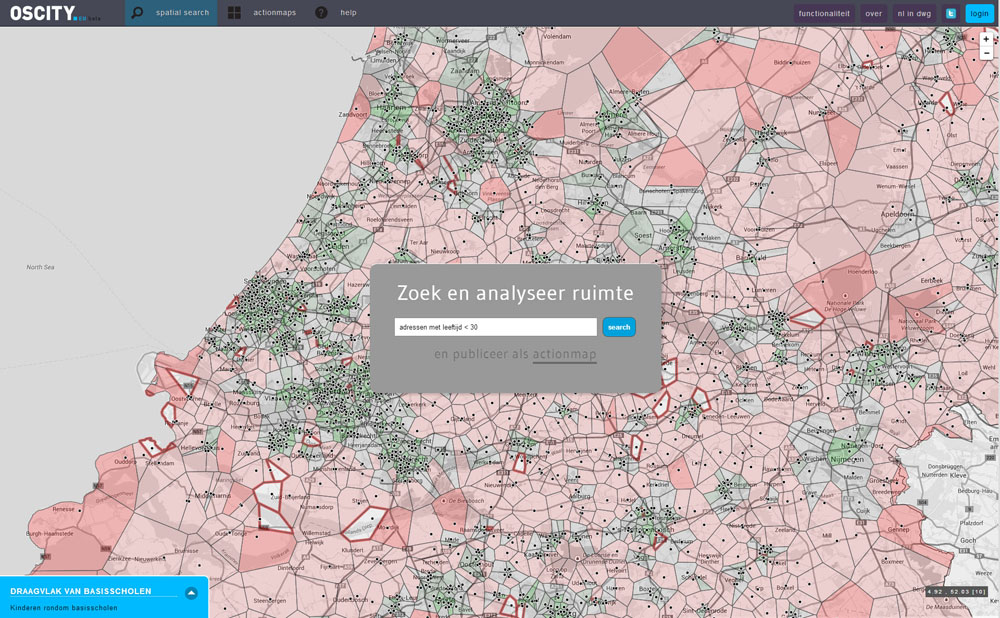Open the actionmaps section
Viewport: 1000px width, 618px height.
pyautogui.click(x=262, y=13)
